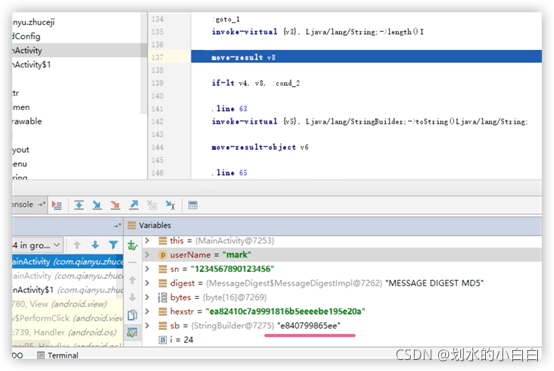Click the frames filter funnel icon
The width and height of the screenshot is (554, 371).
[113, 245]
